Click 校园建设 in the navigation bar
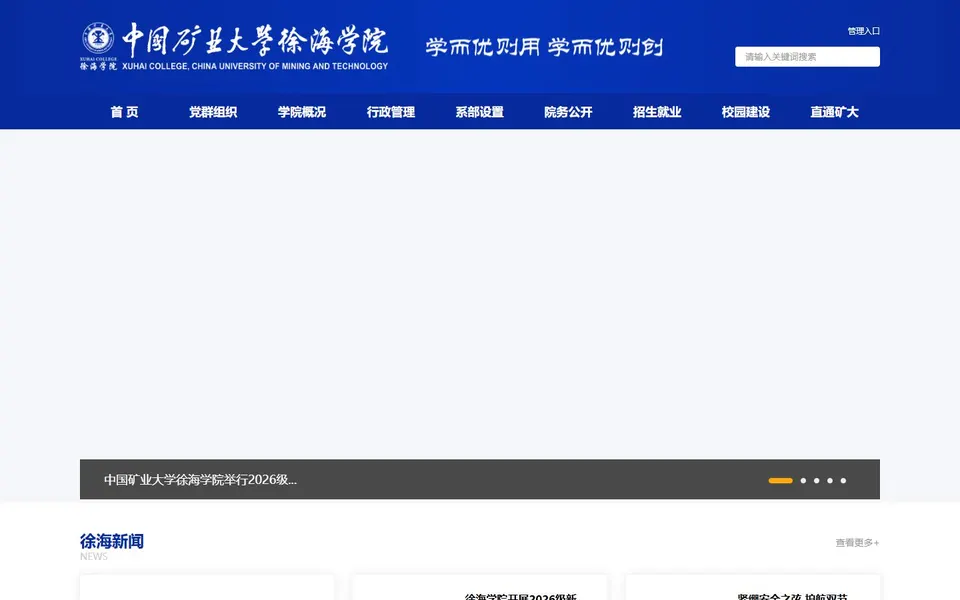 tap(746, 112)
